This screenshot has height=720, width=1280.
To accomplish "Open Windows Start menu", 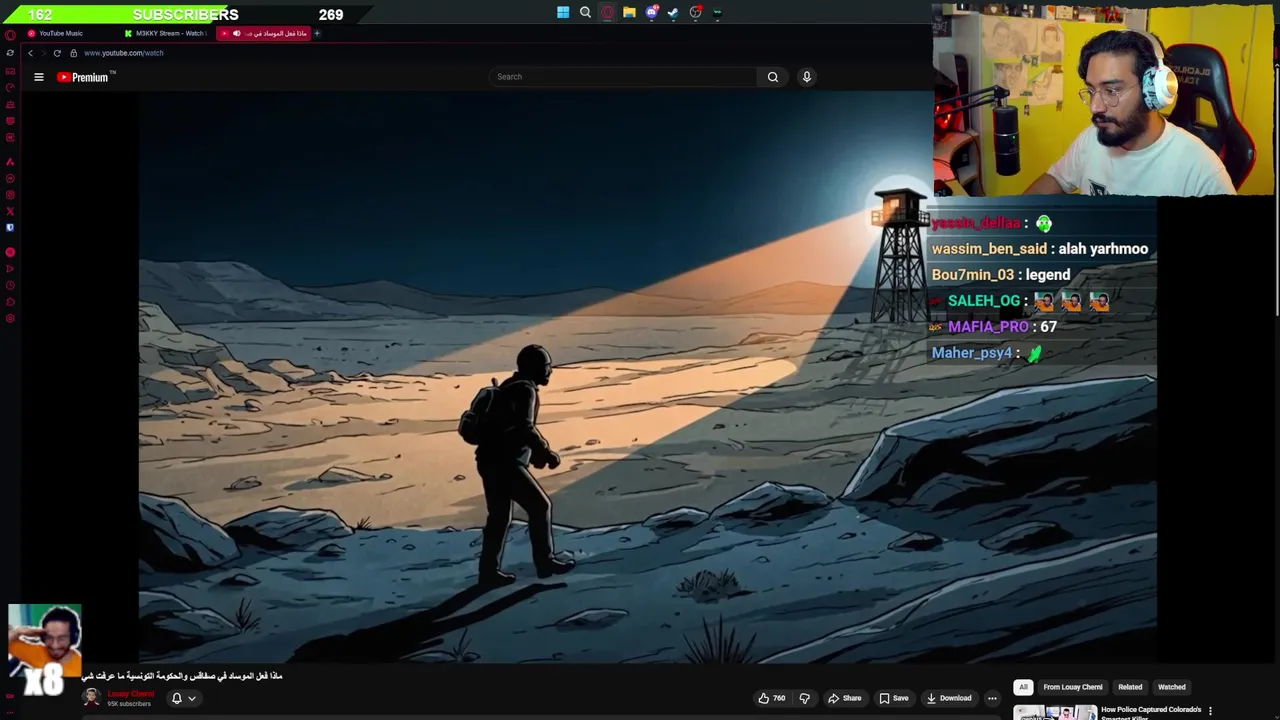I will [563, 13].
